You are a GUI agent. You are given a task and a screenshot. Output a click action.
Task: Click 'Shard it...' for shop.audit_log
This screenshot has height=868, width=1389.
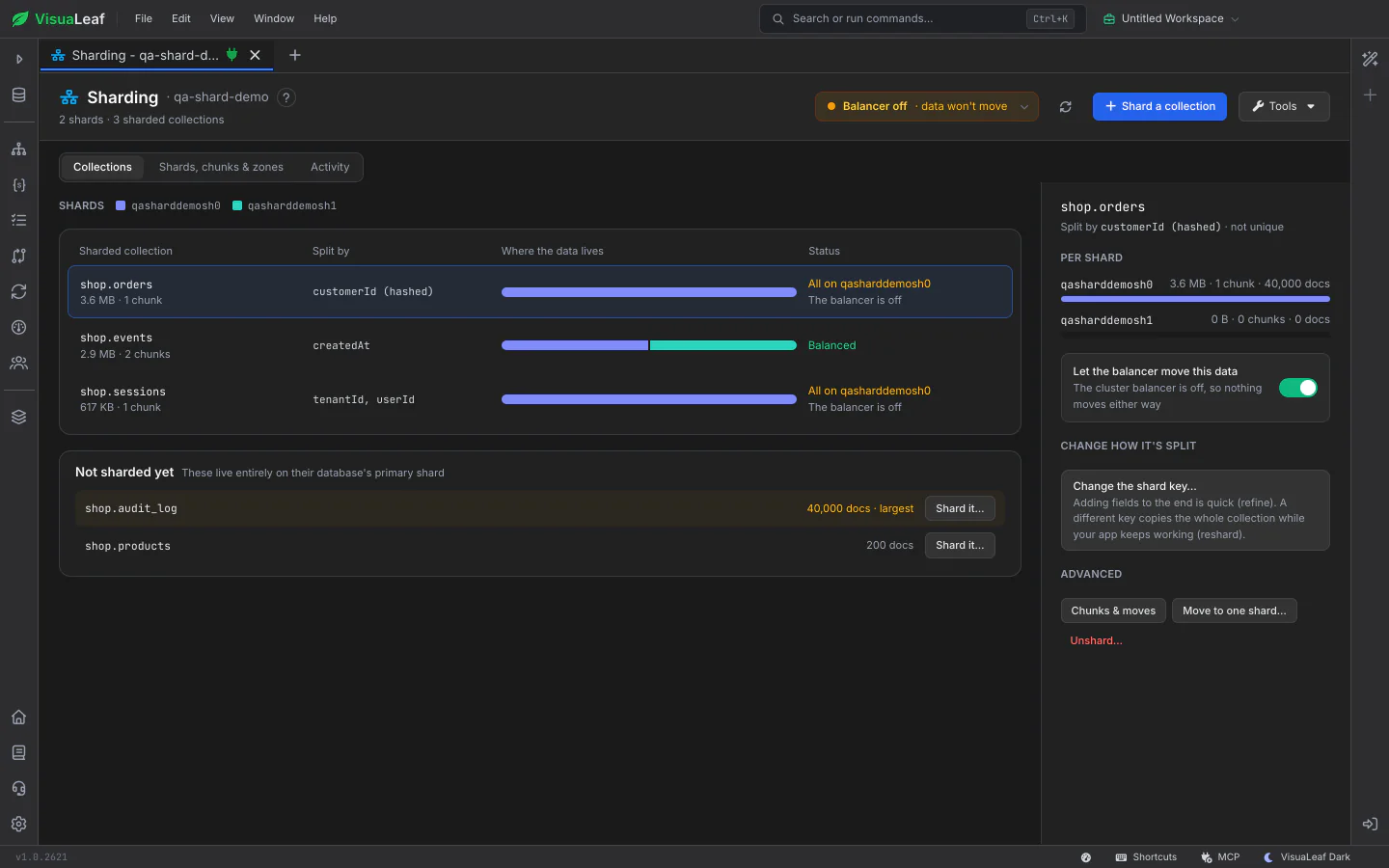(960, 508)
